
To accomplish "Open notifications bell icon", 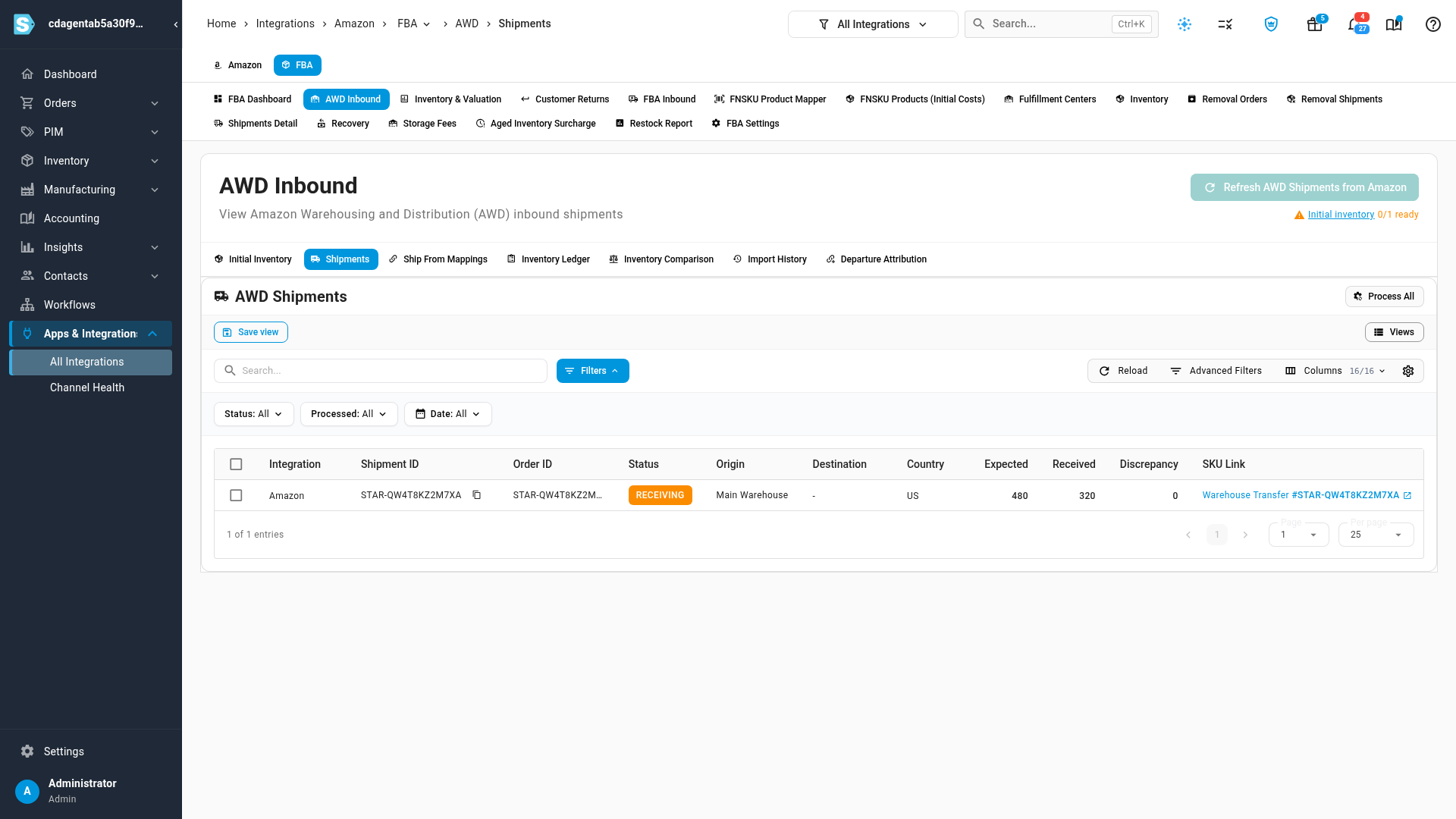I will [x=1355, y=24].
